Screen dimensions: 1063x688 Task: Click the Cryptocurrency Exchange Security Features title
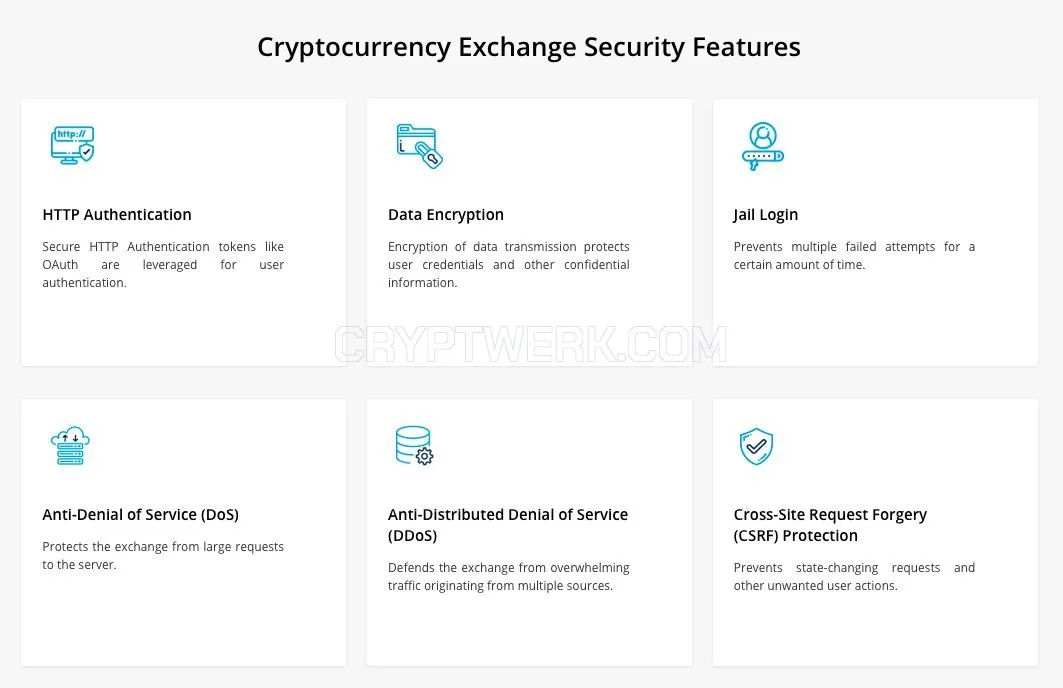(529, 47)
